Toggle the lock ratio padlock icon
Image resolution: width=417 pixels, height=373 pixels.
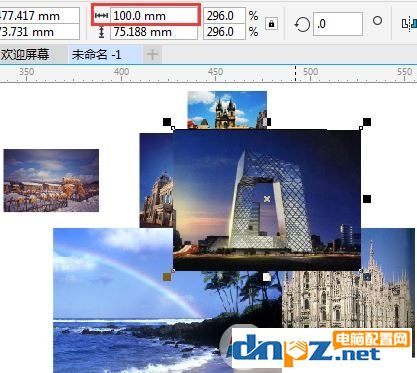coord(271,24)
